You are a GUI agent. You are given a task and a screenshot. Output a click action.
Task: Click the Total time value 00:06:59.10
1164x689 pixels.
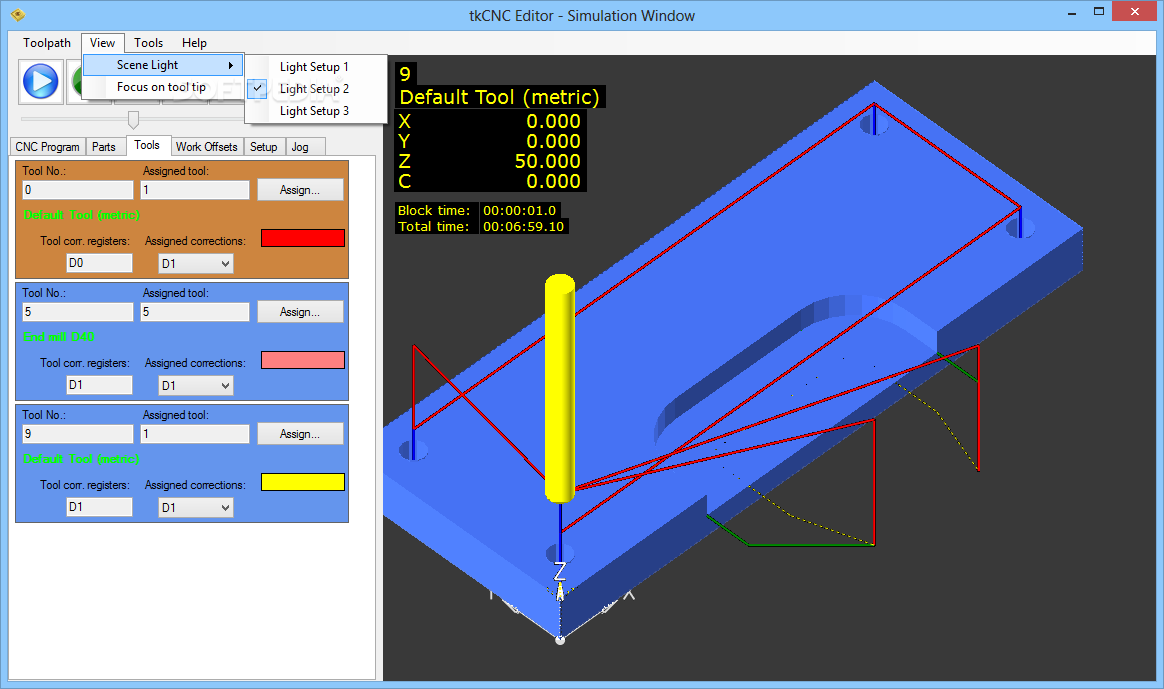(x=523, y=226)
